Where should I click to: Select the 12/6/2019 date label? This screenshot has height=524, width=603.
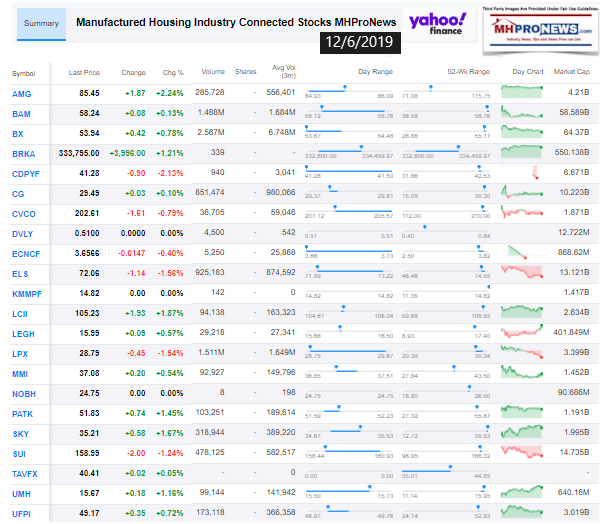click(360, 42)
